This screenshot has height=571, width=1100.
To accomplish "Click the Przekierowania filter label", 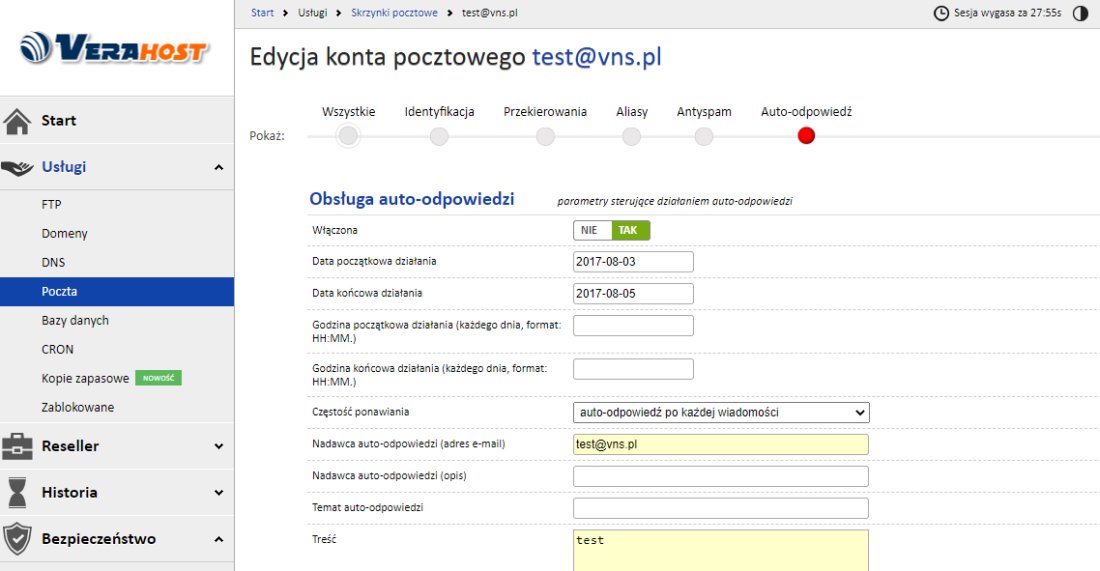I will [545, 112].
